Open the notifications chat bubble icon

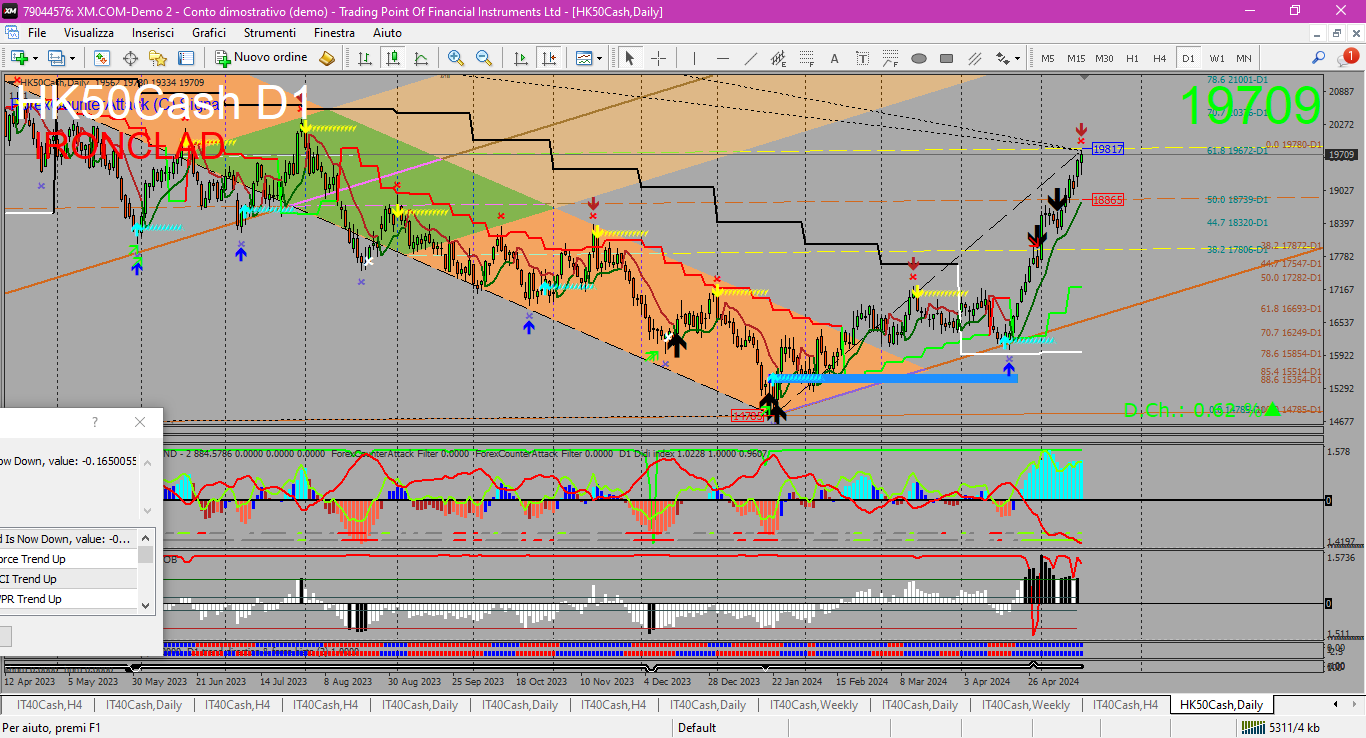1350,57
